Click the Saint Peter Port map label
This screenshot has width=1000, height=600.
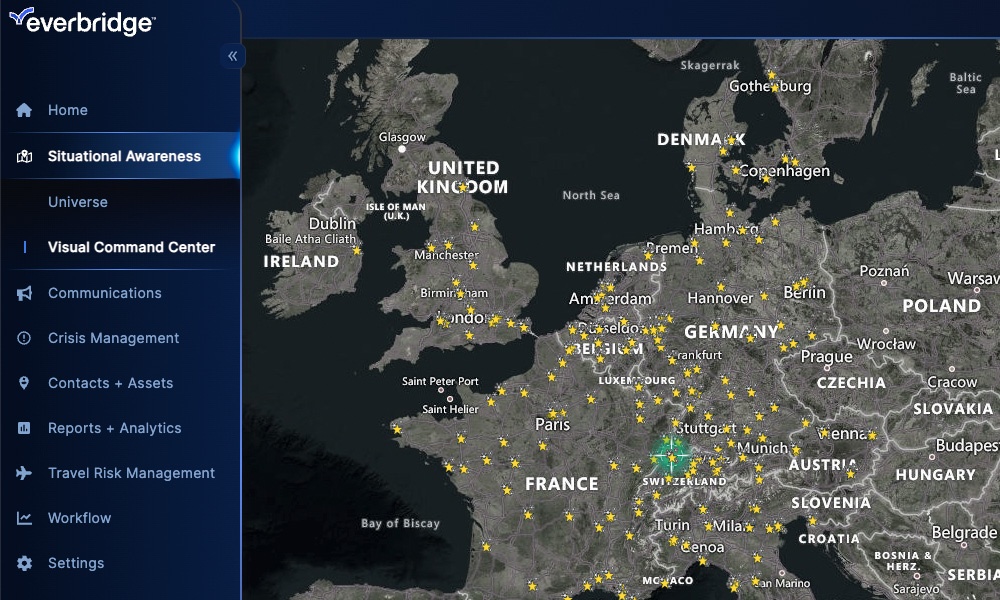click(440, 381)
